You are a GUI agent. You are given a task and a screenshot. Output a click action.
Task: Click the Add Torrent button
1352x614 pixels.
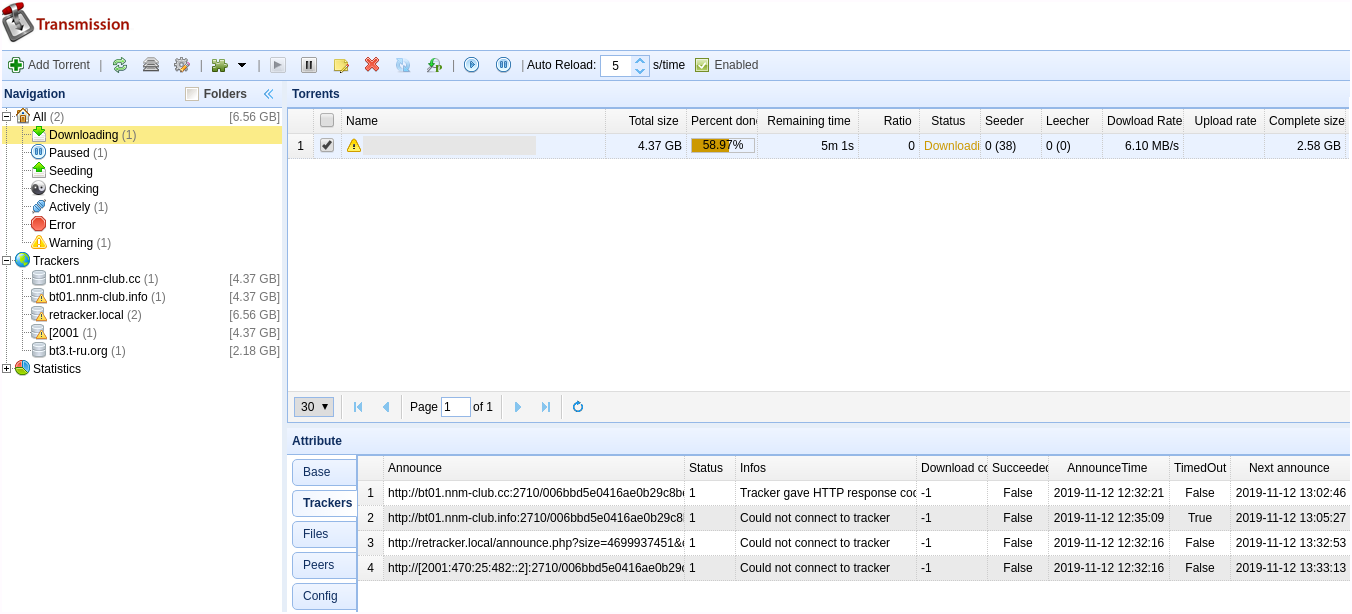tap(49, 65)
